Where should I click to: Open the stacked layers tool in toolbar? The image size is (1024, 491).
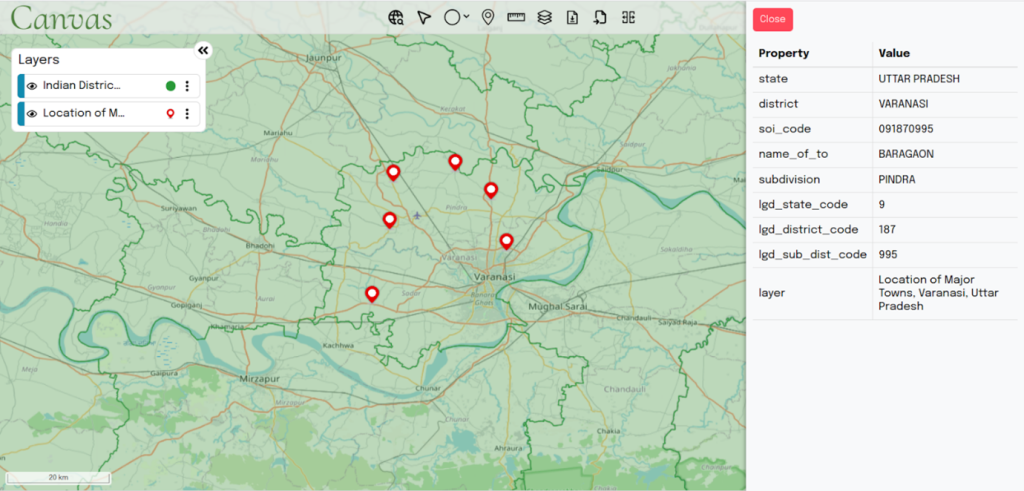(x=544, y=17)
